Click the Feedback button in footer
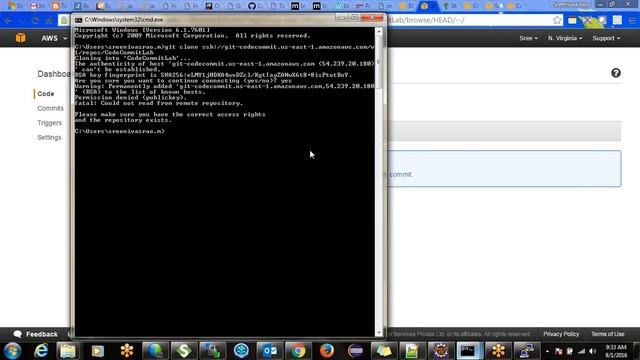640x360 pixels. (x=36, y=334)
